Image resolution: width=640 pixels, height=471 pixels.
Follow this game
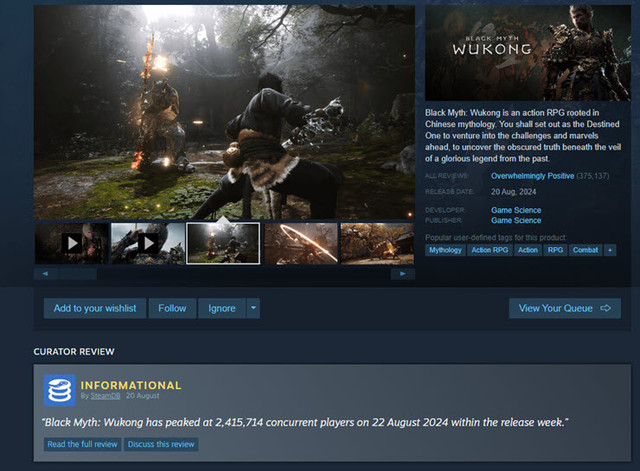[172, 308]
